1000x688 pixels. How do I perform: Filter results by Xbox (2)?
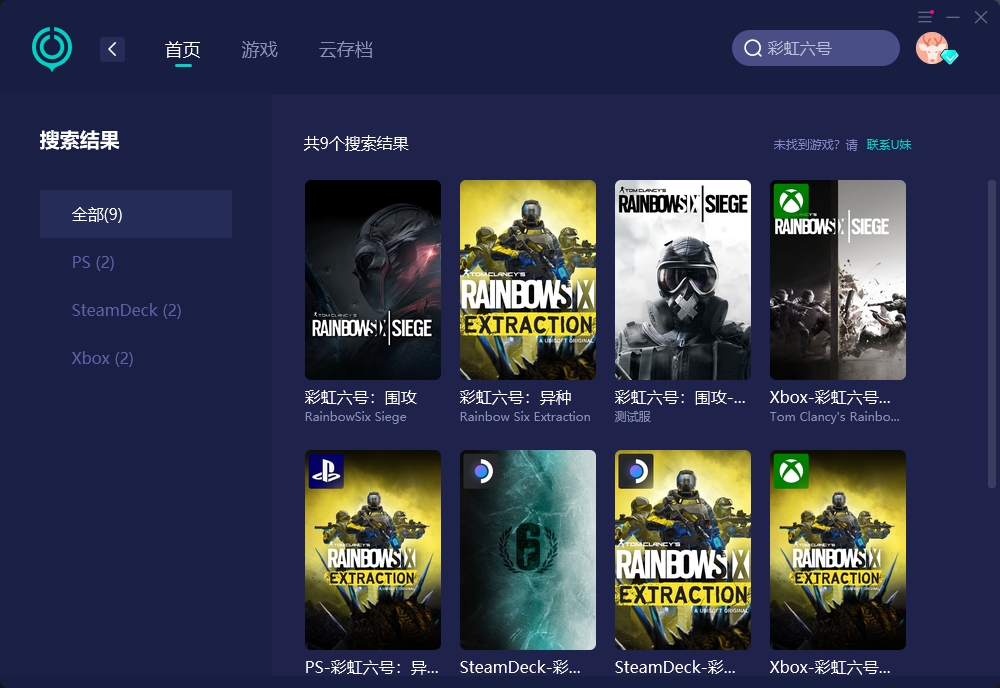(102, 358)
